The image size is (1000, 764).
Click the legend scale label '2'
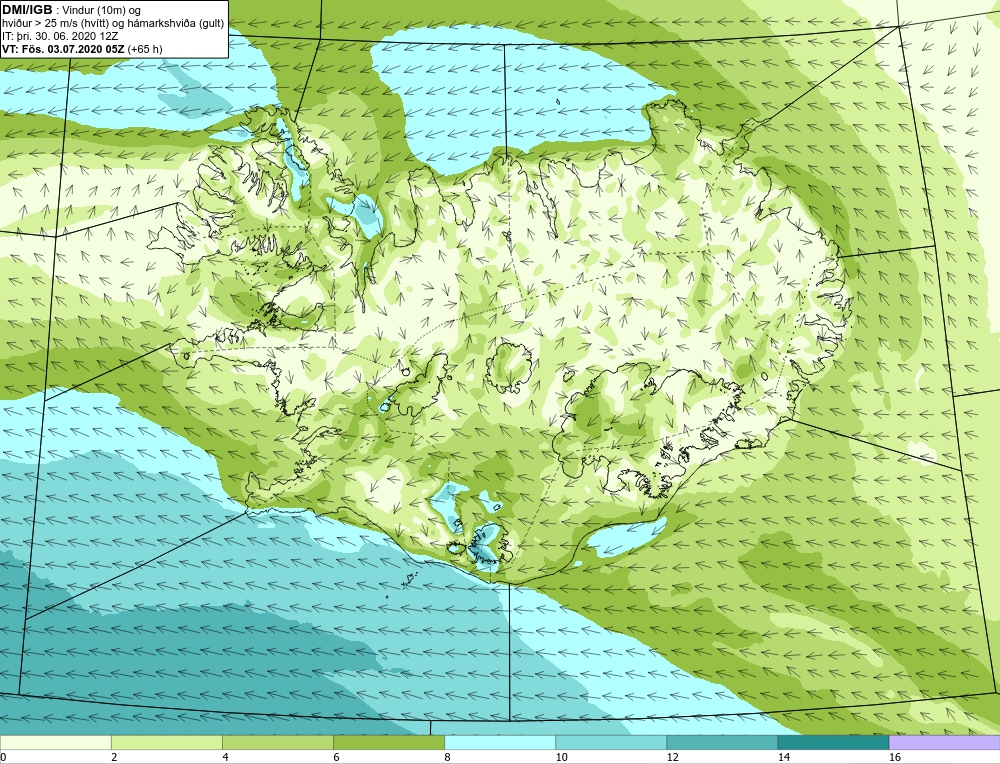(114, 758)
